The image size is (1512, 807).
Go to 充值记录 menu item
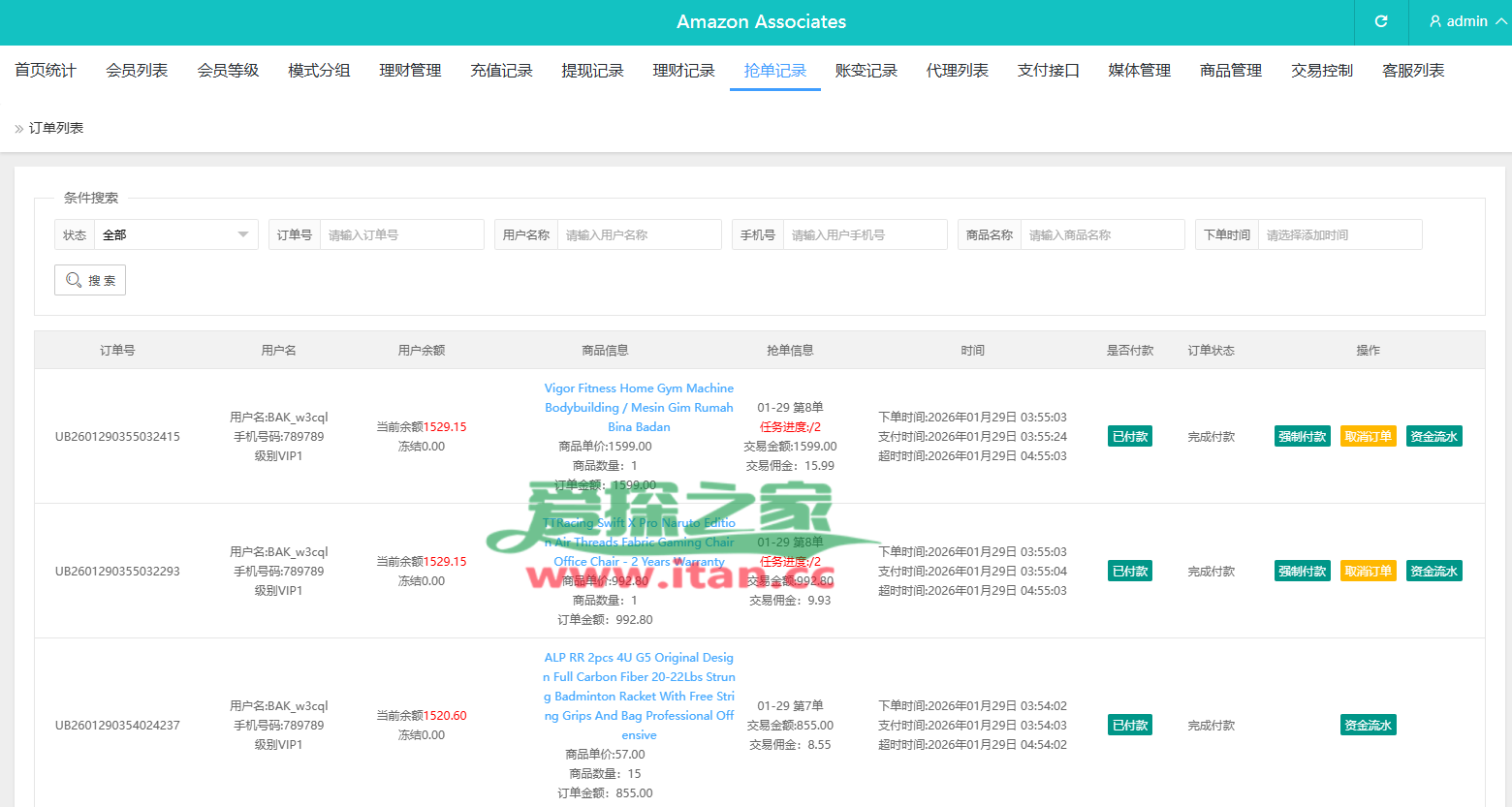point(501,71)
